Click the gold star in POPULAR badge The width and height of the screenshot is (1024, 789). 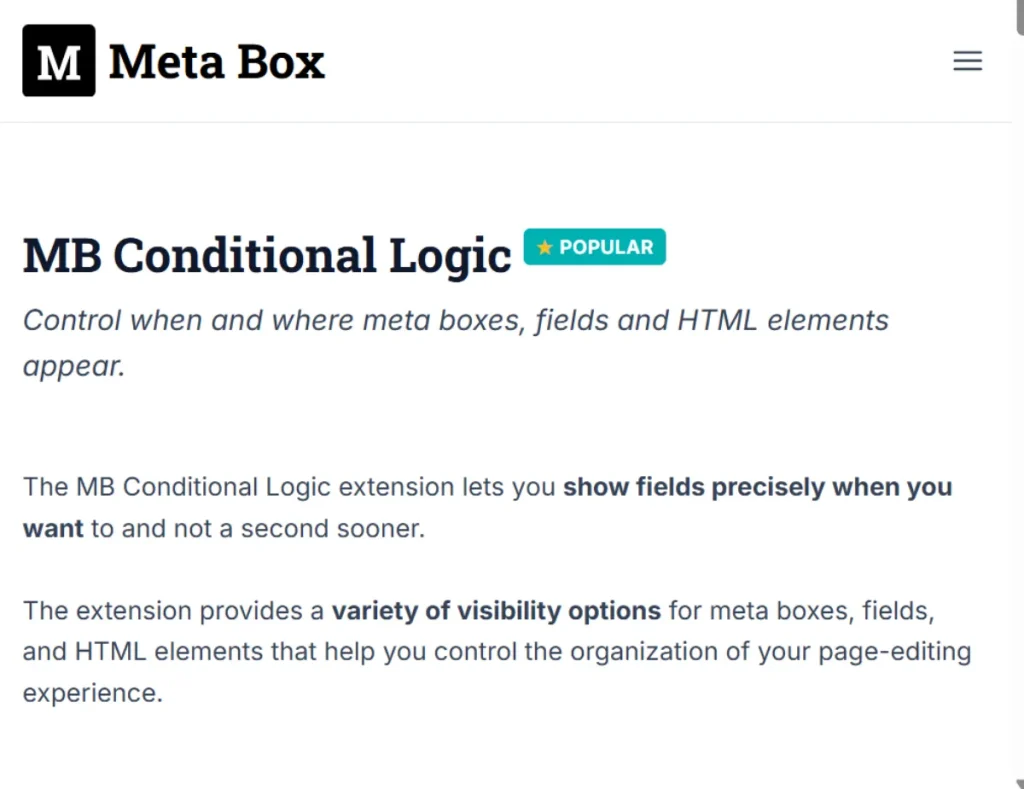(x=545, y=248)
